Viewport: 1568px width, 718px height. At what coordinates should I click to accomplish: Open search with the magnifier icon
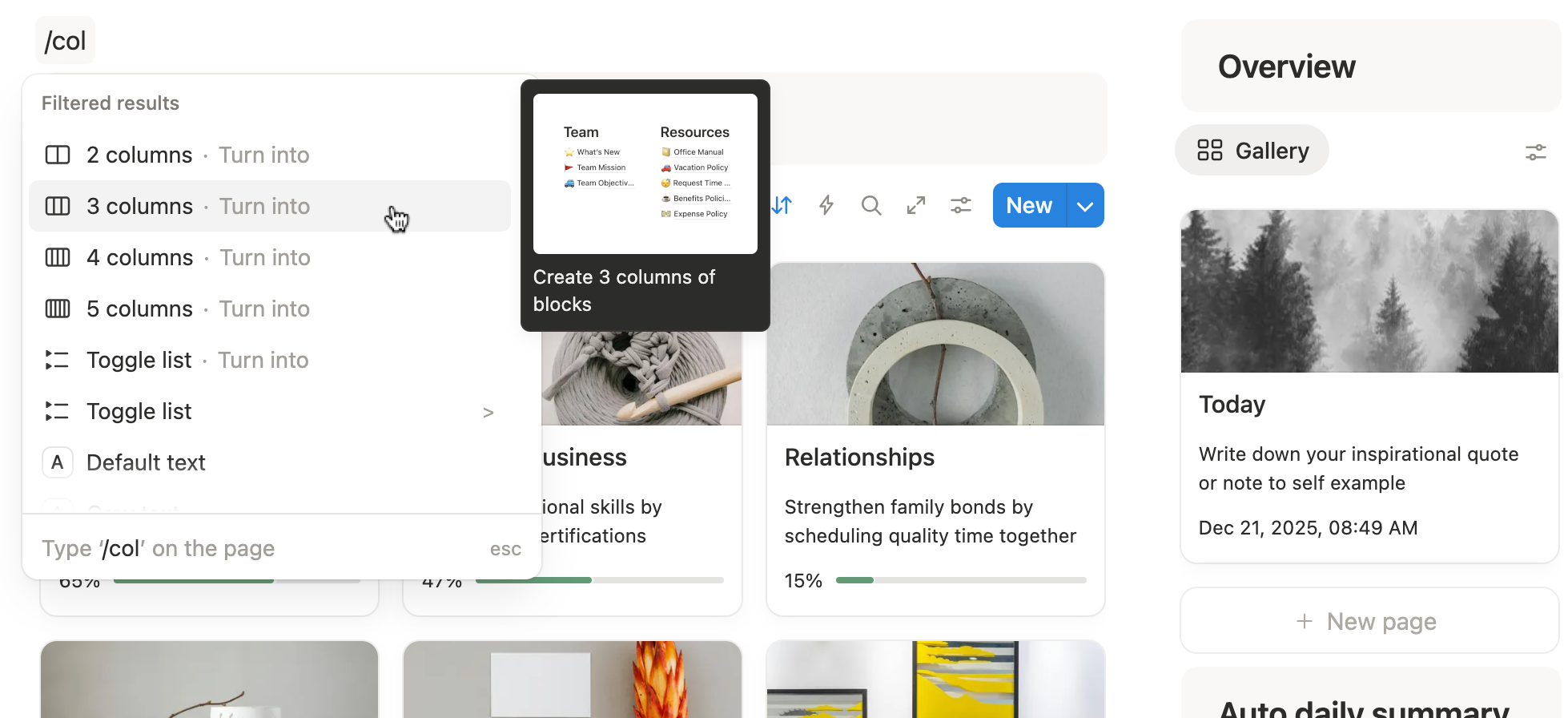pos(871,206)
